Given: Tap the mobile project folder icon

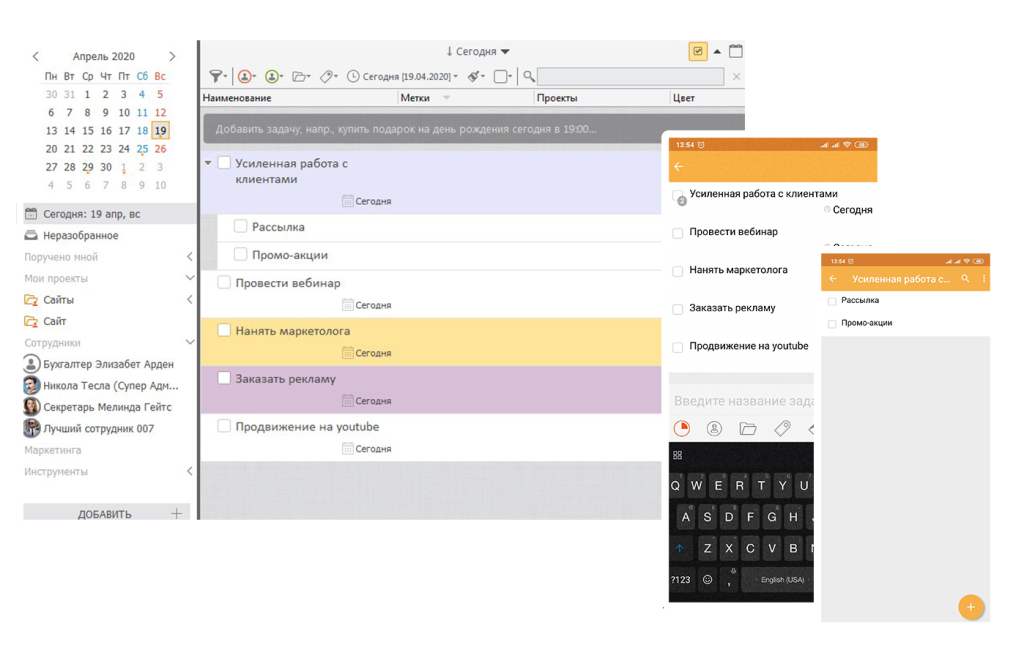Looking at the screenshot, I should click(x=748, y=428).
